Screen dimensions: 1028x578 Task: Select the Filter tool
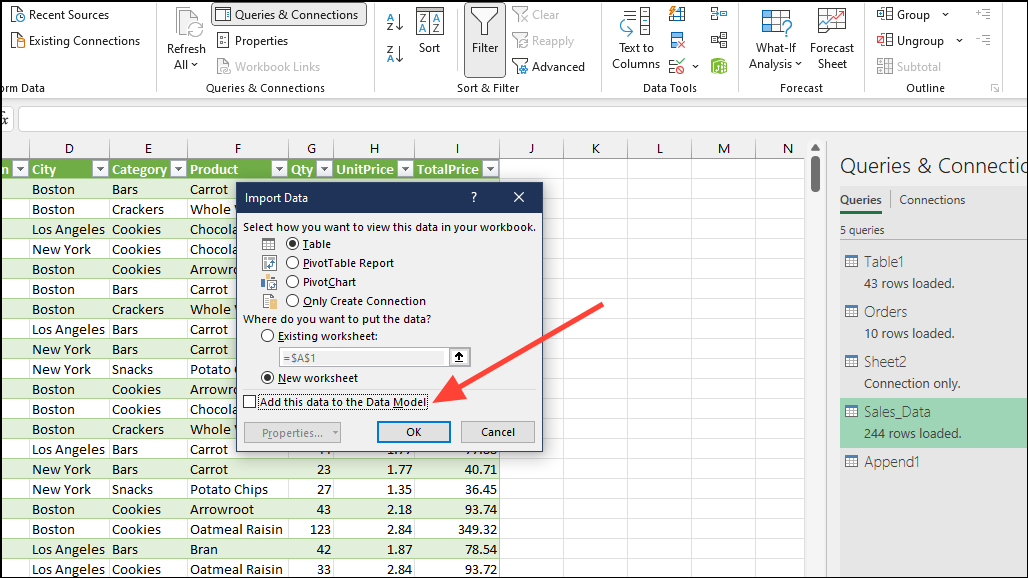pyautogui.click(x=484, y=40)
